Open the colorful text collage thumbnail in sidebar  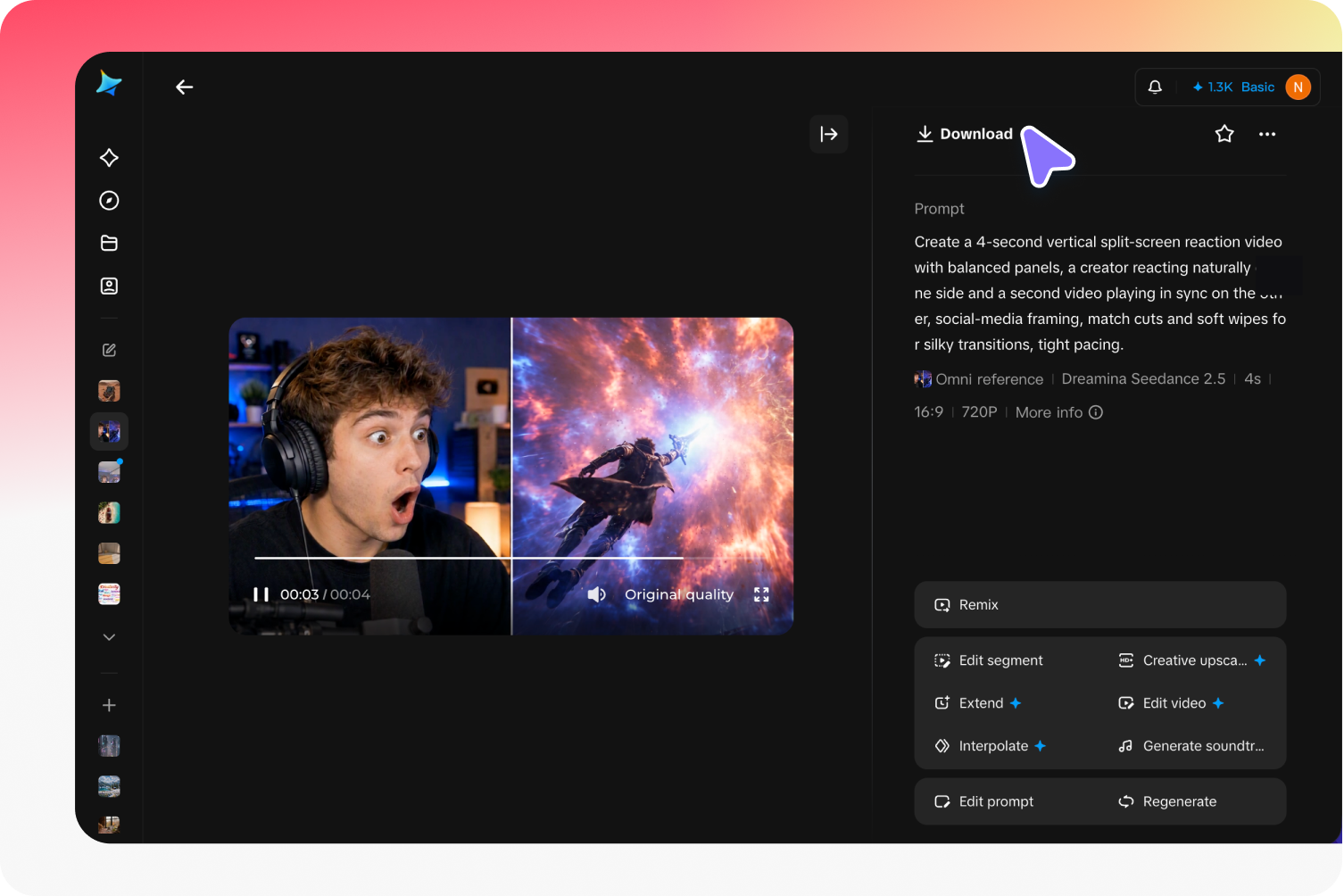tap(109, 593)
